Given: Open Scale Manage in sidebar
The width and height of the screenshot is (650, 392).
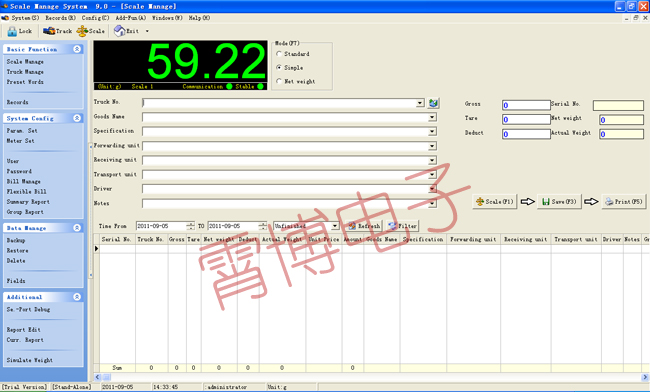Looking at the screenshot, I should (x=25, y=62).
